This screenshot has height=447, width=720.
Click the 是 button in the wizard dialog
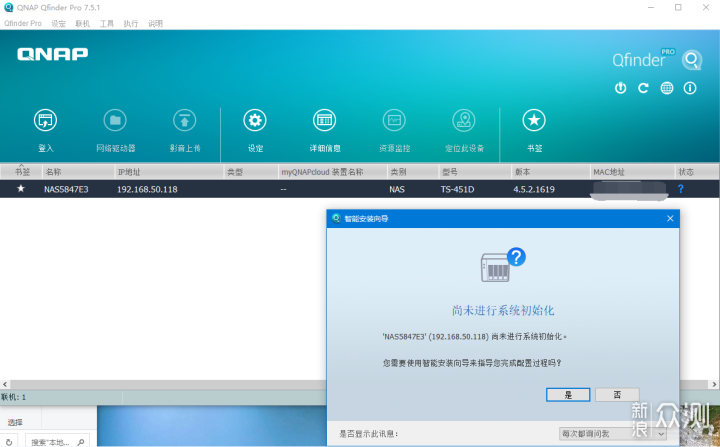click(568, 395)
